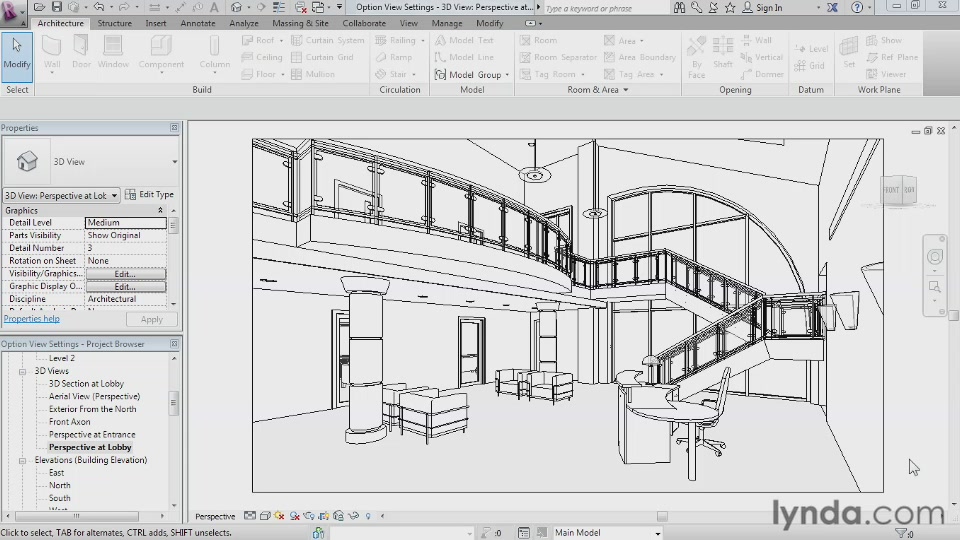Click the Sun Path icon in view control bar
This screenshot has height=540, width=960.
(x=279, y=516)
